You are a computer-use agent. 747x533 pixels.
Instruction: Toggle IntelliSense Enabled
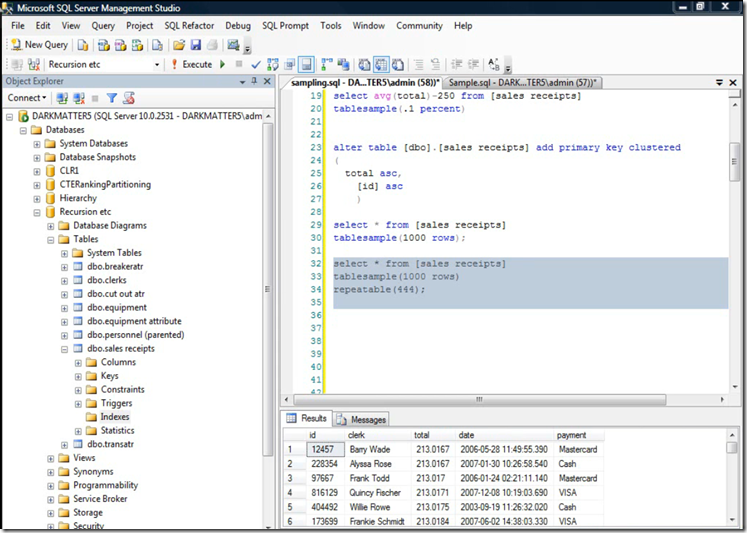pos(306,64)
